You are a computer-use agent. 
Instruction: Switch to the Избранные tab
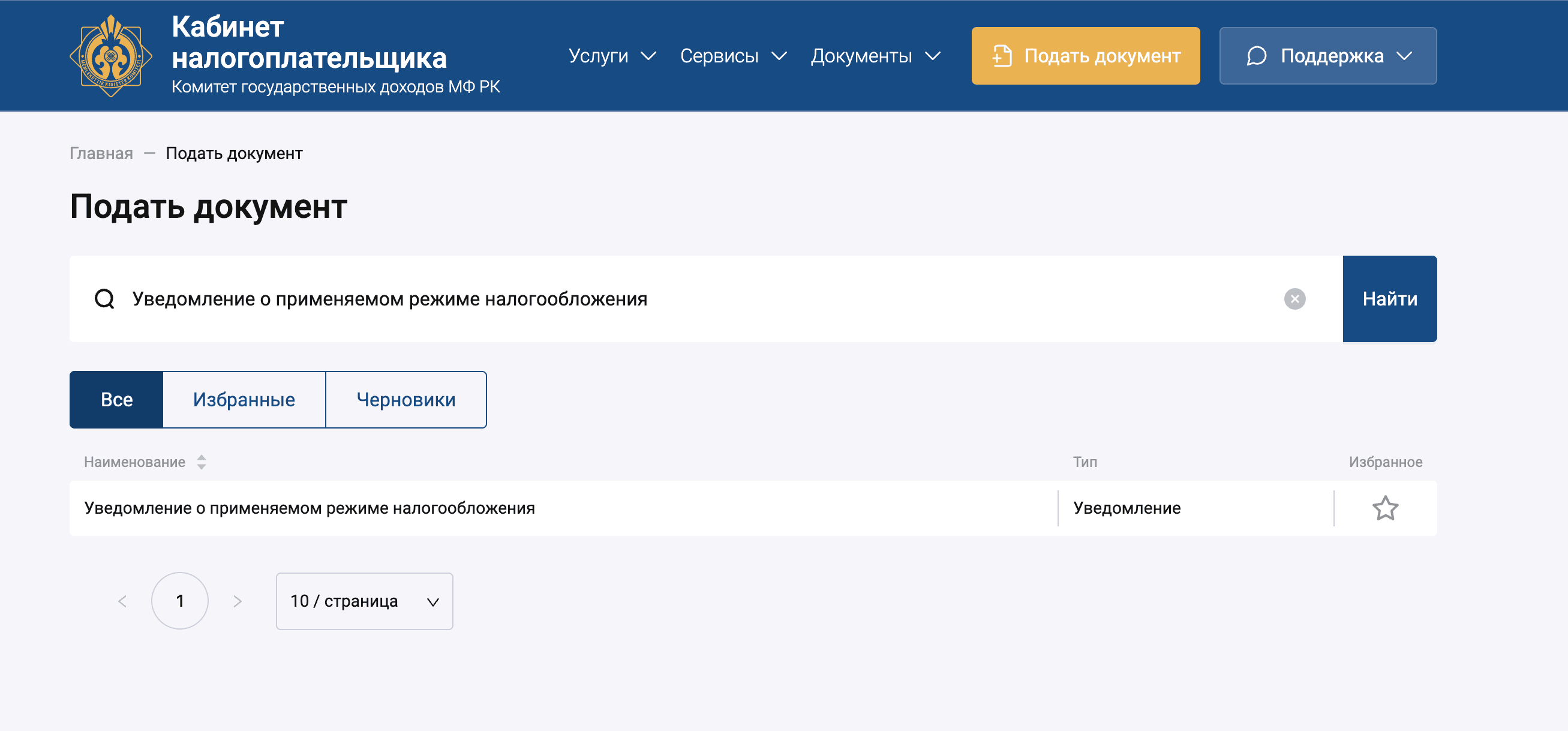244,400
